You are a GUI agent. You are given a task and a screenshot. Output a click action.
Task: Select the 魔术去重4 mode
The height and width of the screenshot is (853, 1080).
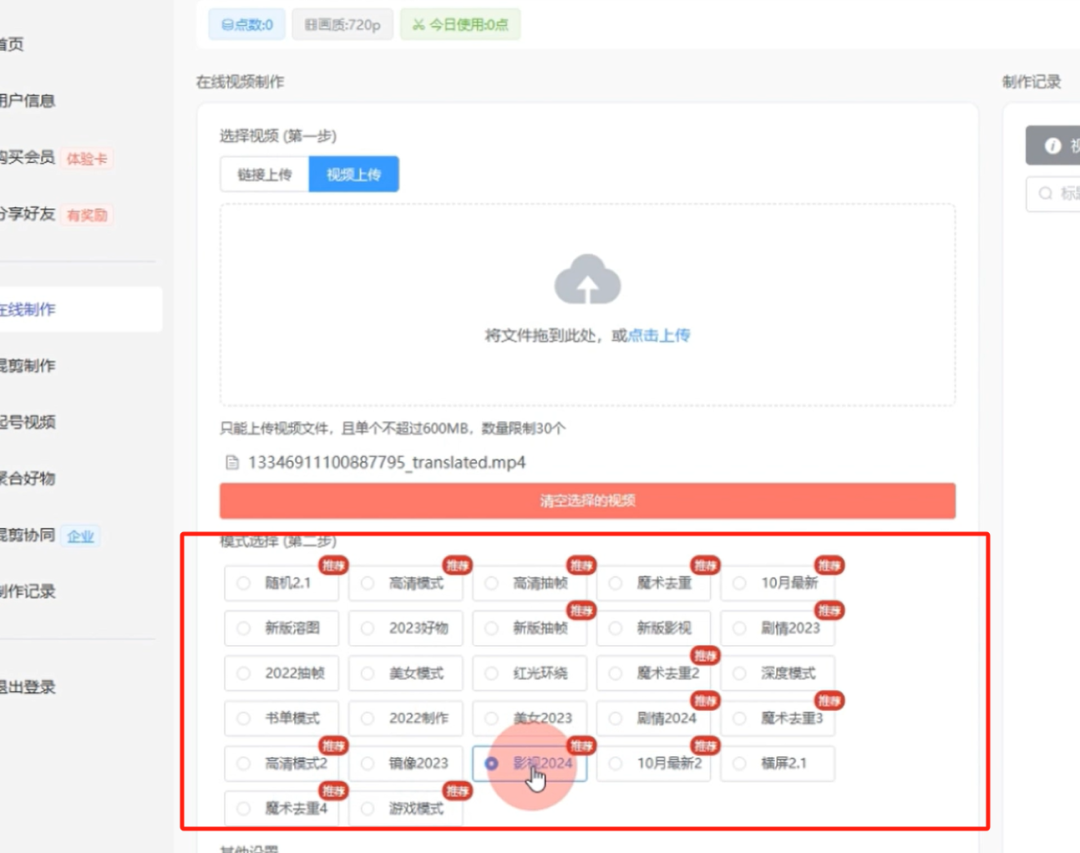[x=282, y=808]
